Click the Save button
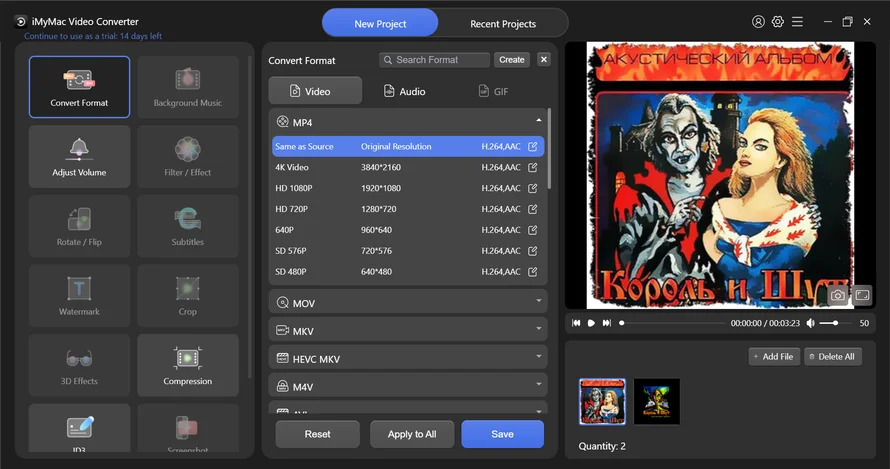Viewport: 890px width, 469px height. point(502,434)
